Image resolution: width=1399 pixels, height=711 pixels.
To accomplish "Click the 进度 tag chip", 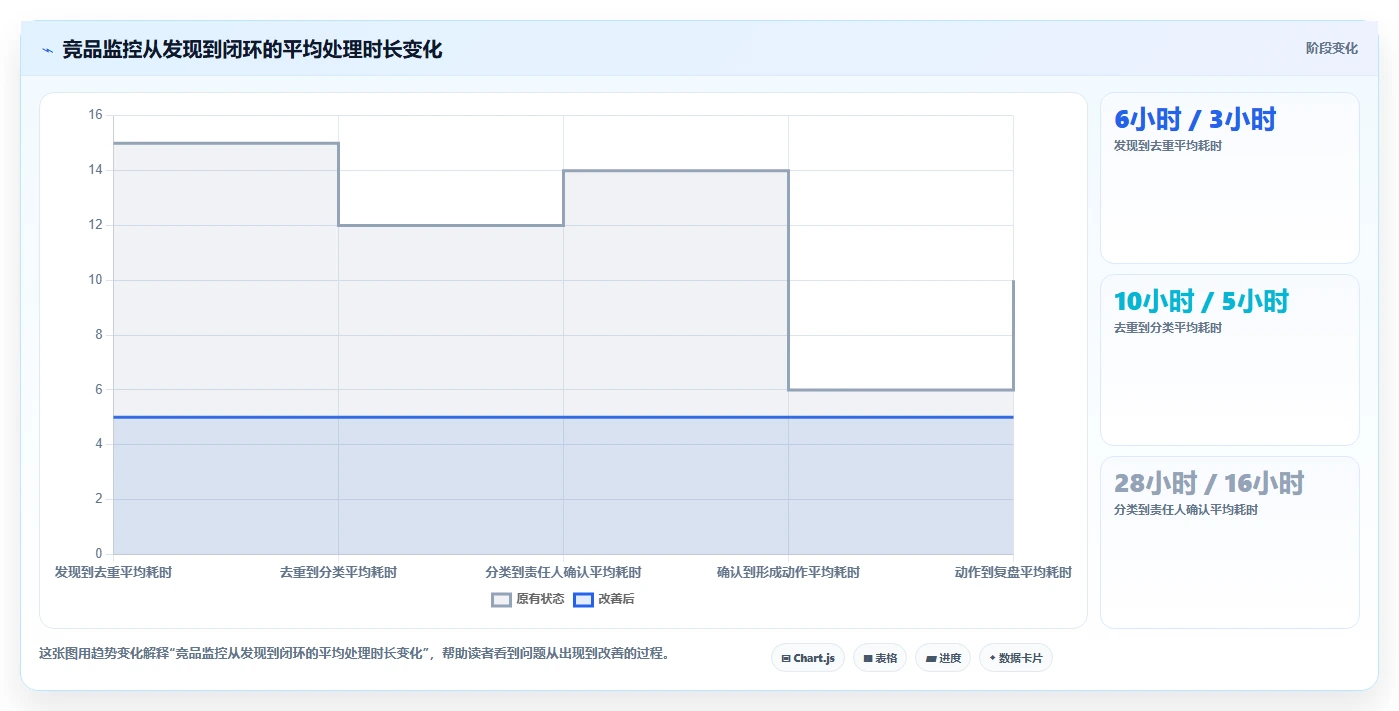I will click(943, 658).
